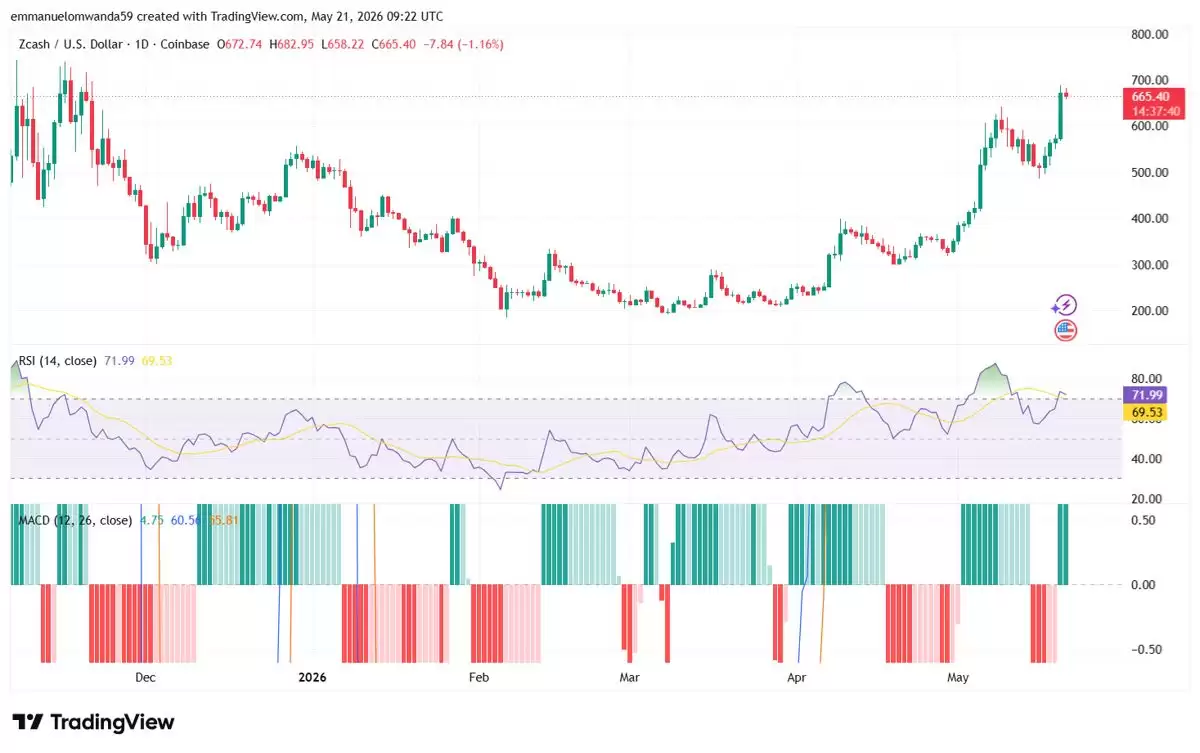
Task: Click the Apr label on time axis
Action: [x=797, y=678]
